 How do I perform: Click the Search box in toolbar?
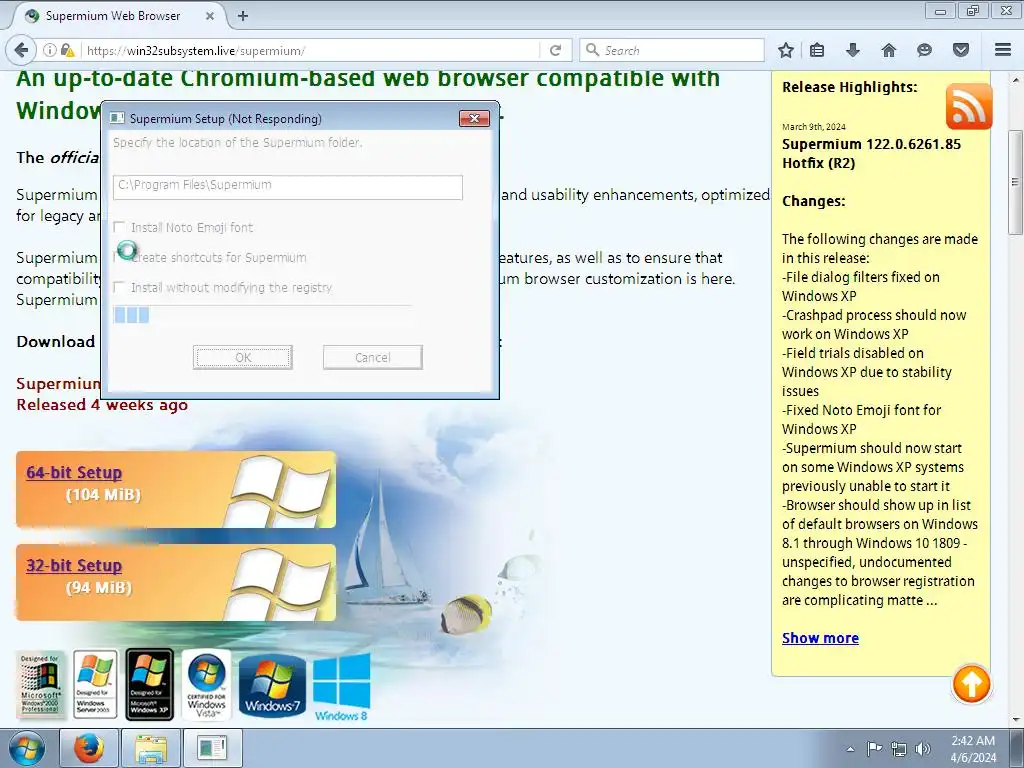coord(672,50)
